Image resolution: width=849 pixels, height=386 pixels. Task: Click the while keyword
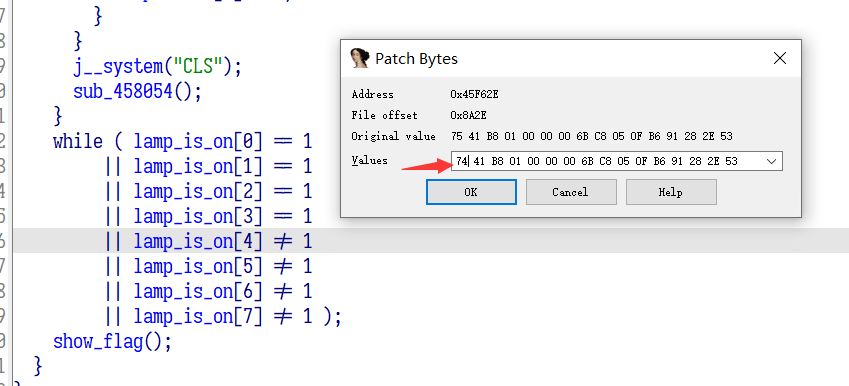click(78, 142)
